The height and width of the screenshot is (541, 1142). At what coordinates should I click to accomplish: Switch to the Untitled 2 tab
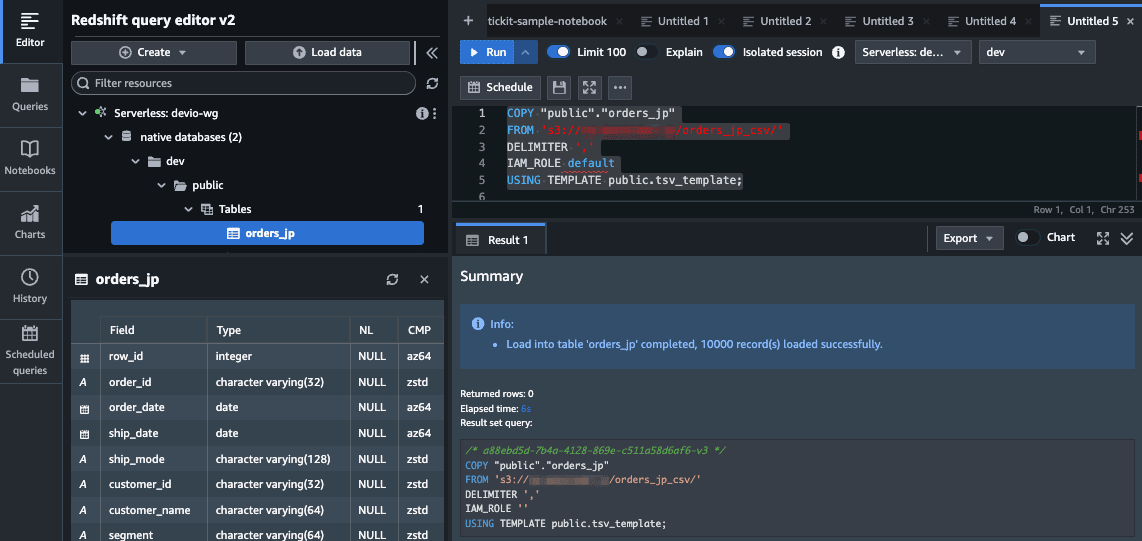[x=778, y=21]
